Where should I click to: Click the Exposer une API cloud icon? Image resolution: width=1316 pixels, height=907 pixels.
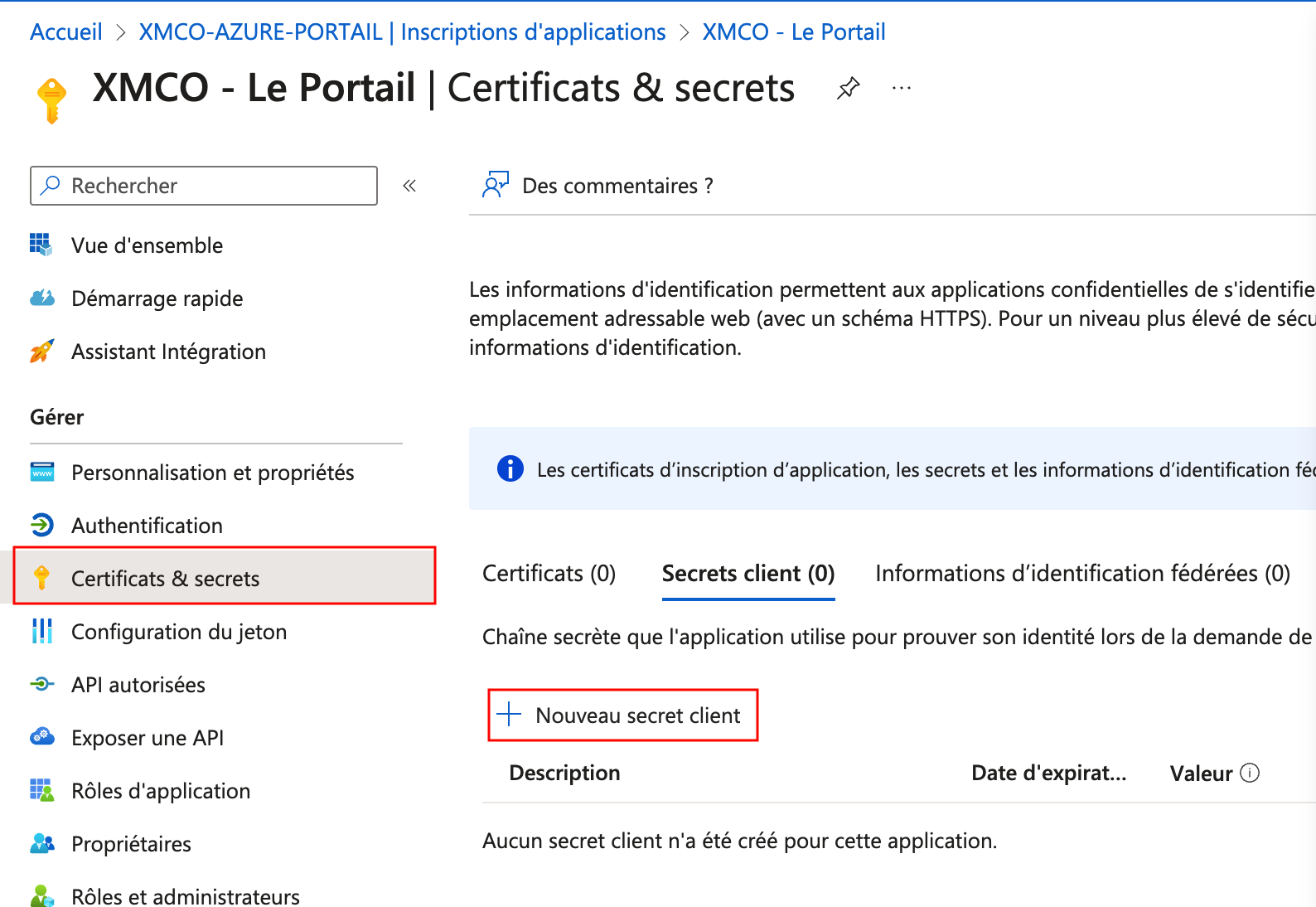pyautogui.click(x=42, y=737)
